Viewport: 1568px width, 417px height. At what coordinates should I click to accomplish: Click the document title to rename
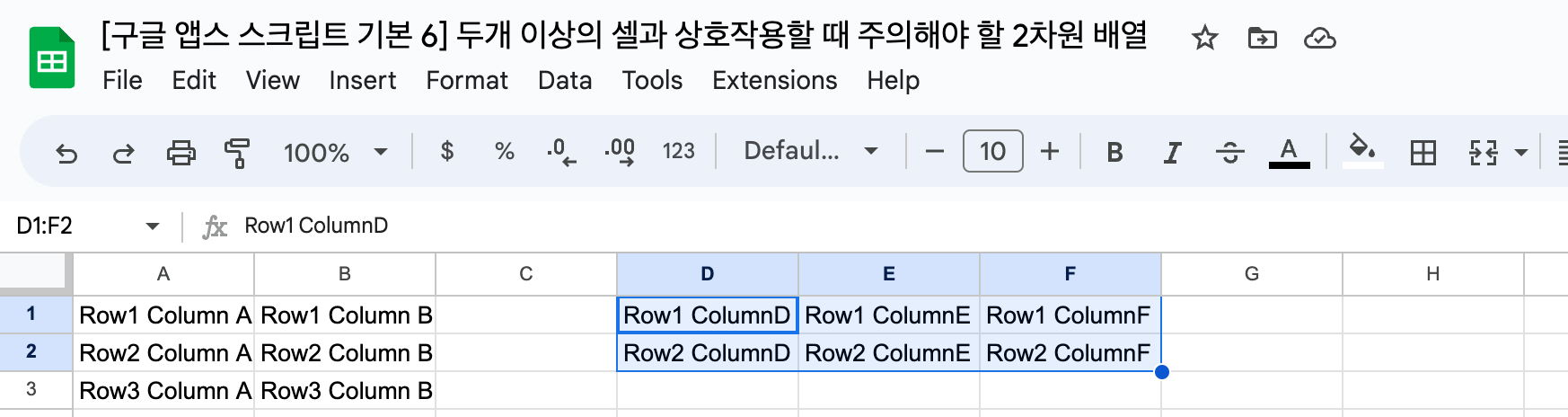624,35
